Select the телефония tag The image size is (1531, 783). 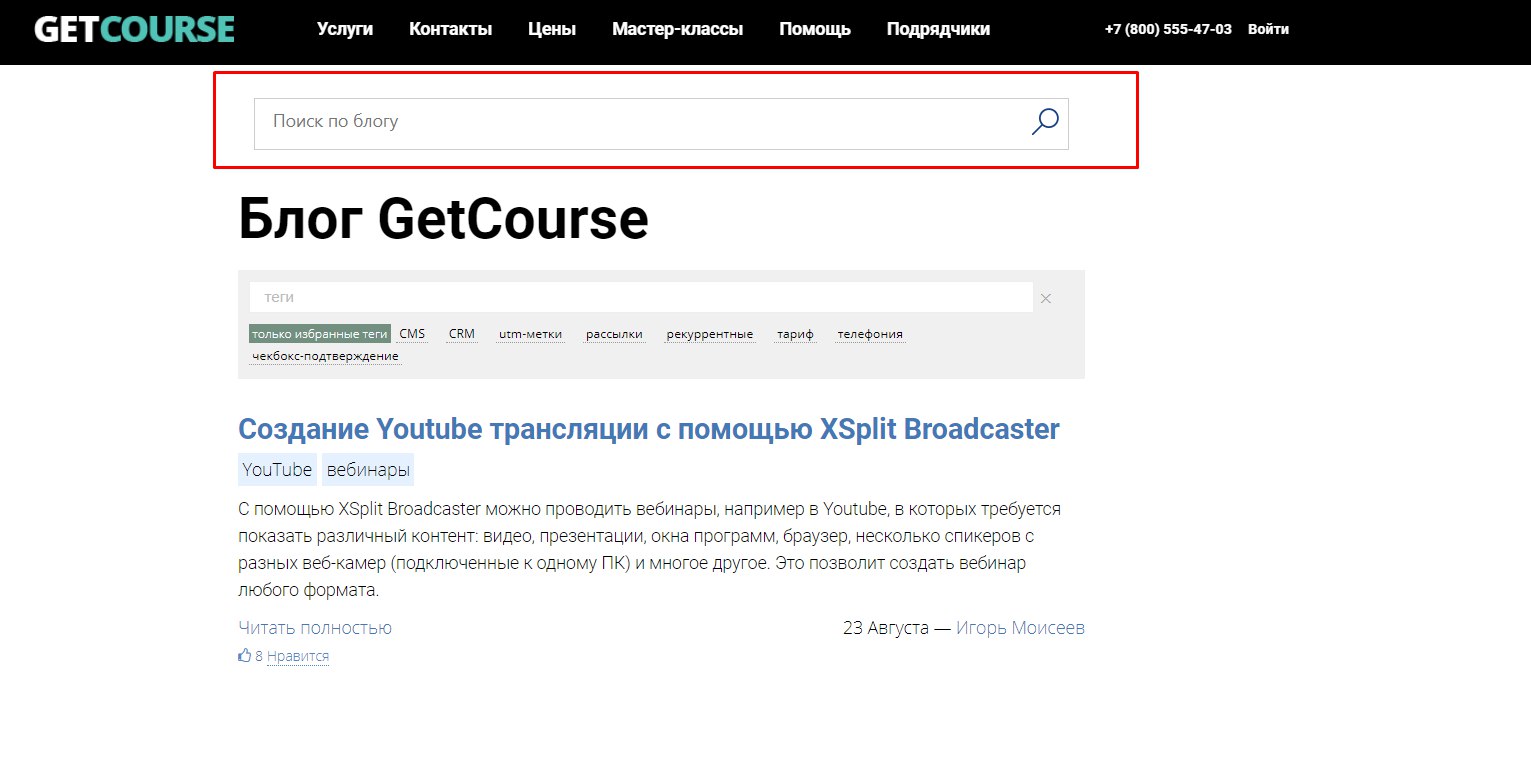[x=870, y=334]
